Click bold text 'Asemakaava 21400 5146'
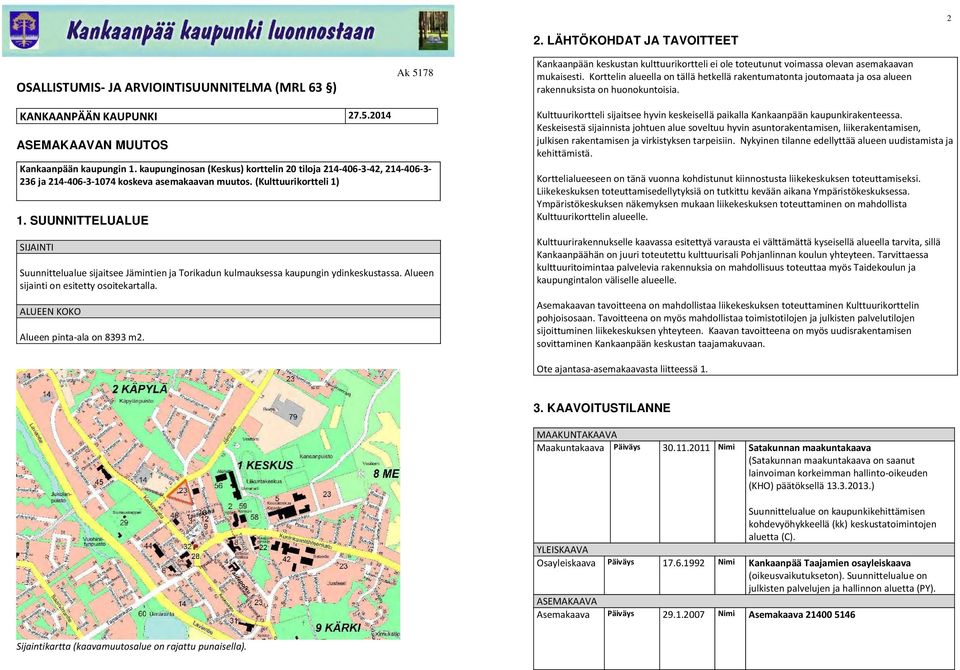The image size is (960, 670). click(x=801, y=614)
